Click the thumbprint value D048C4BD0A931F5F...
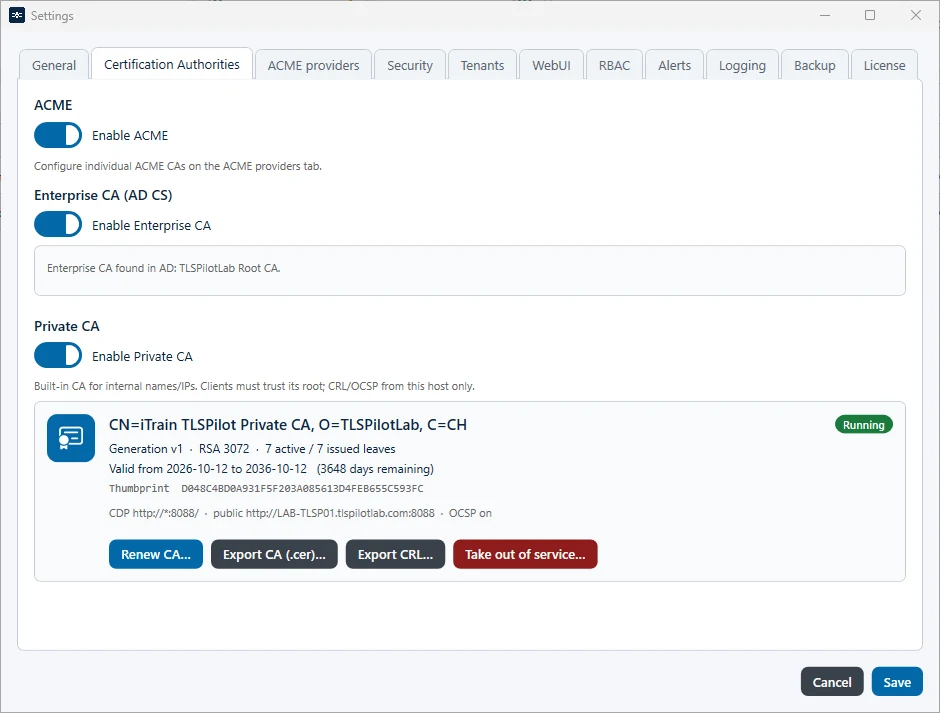Viewport: 940px width, 713px height. pos(302,488)
